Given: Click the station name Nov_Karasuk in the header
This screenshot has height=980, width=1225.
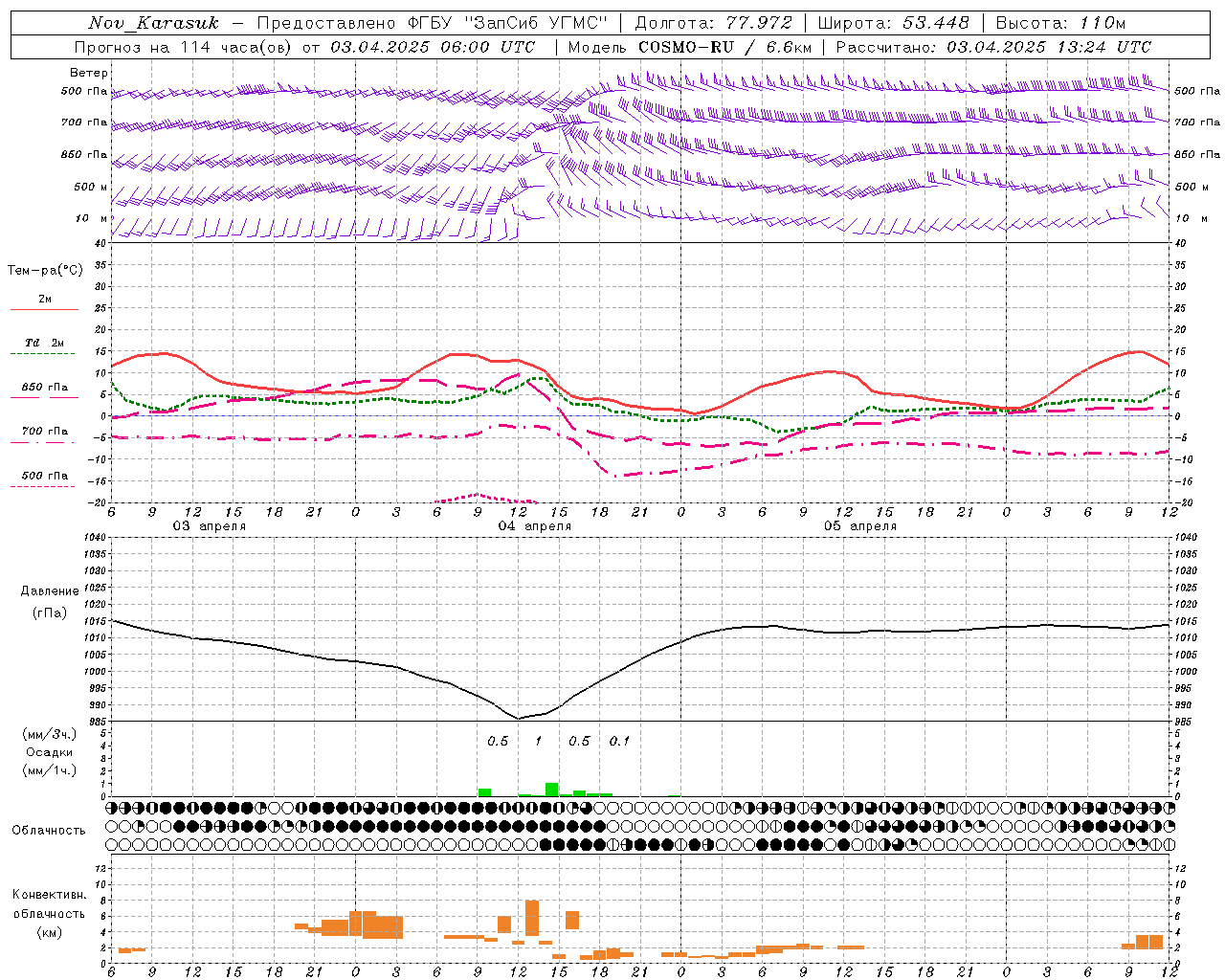Looking at the screenshot, I should 153,23.
